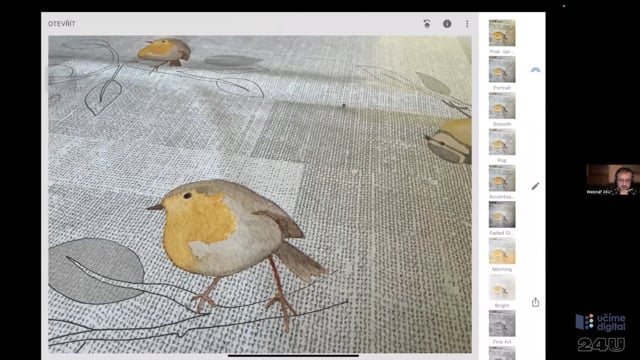
Task: Tap the OTEVŘÍT open button
Action: [x=62, y=24]
